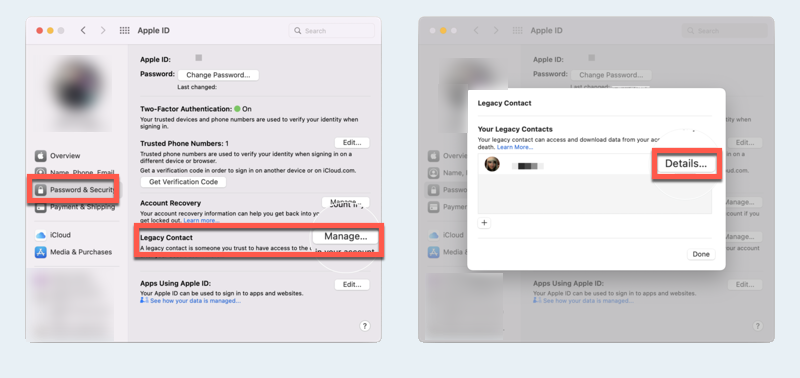Focus the Search field in the left window
The image size is (800, 378).
coord(331,31)
